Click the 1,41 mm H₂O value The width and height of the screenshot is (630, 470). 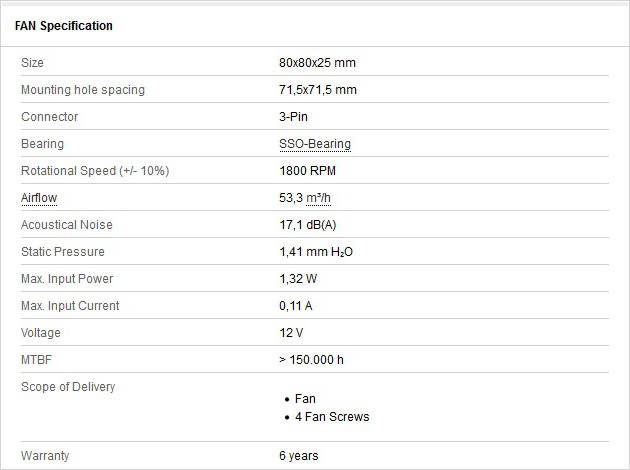click(x=316, y=251)
